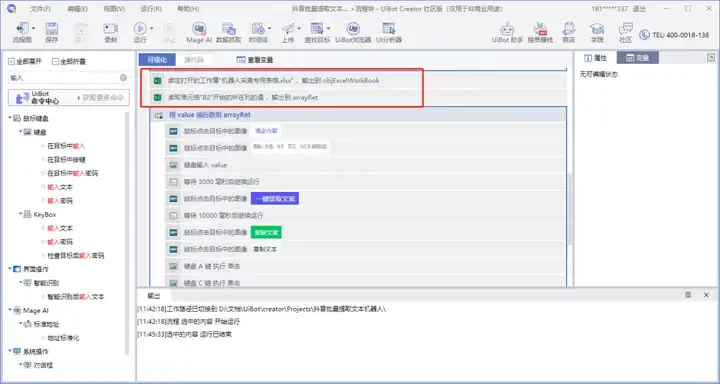
Task: Open the UiBot 助手 robot icon
Action: (507, 29)
